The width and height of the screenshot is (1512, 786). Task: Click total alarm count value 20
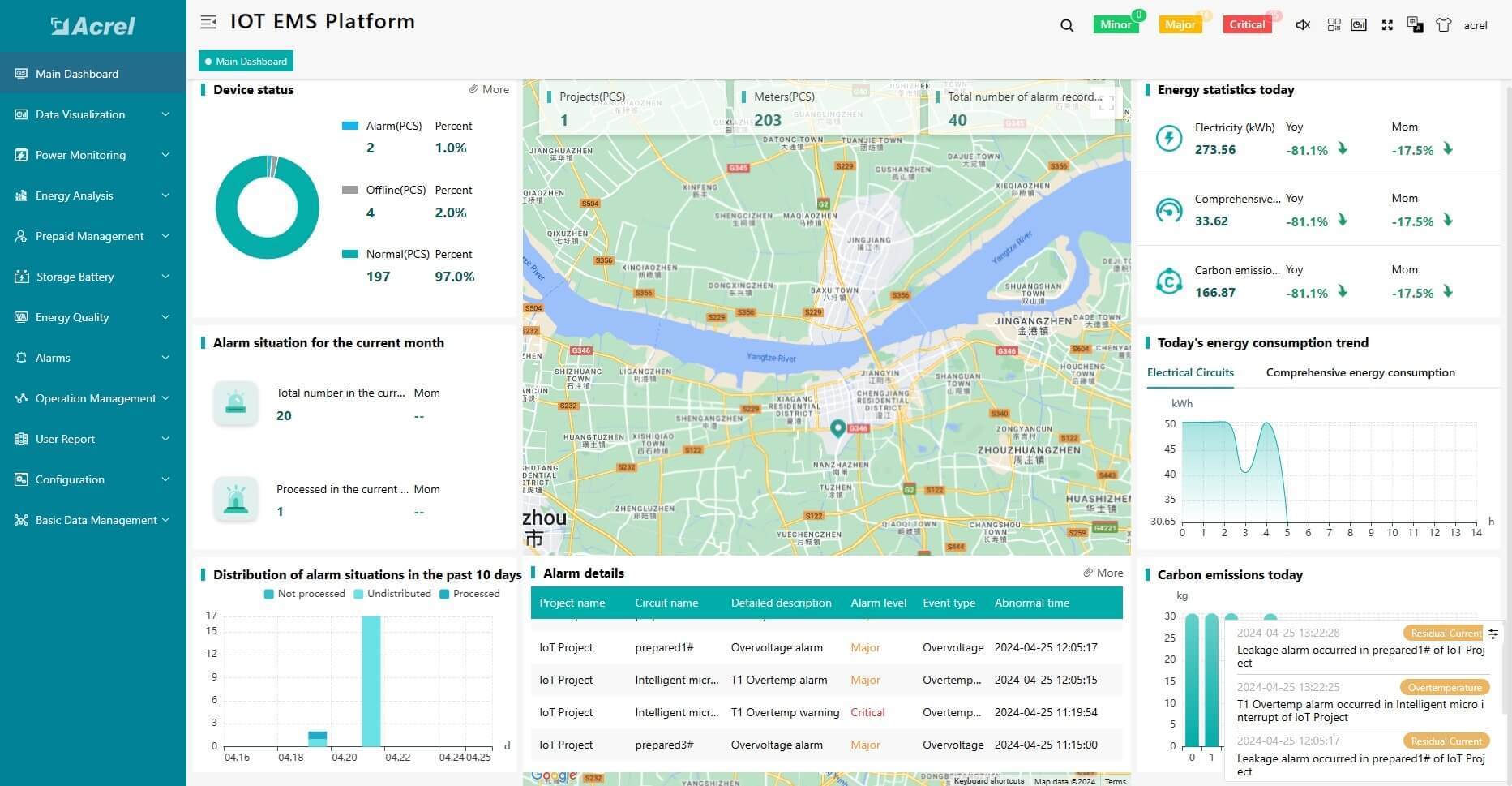click(x=284, y=415)
